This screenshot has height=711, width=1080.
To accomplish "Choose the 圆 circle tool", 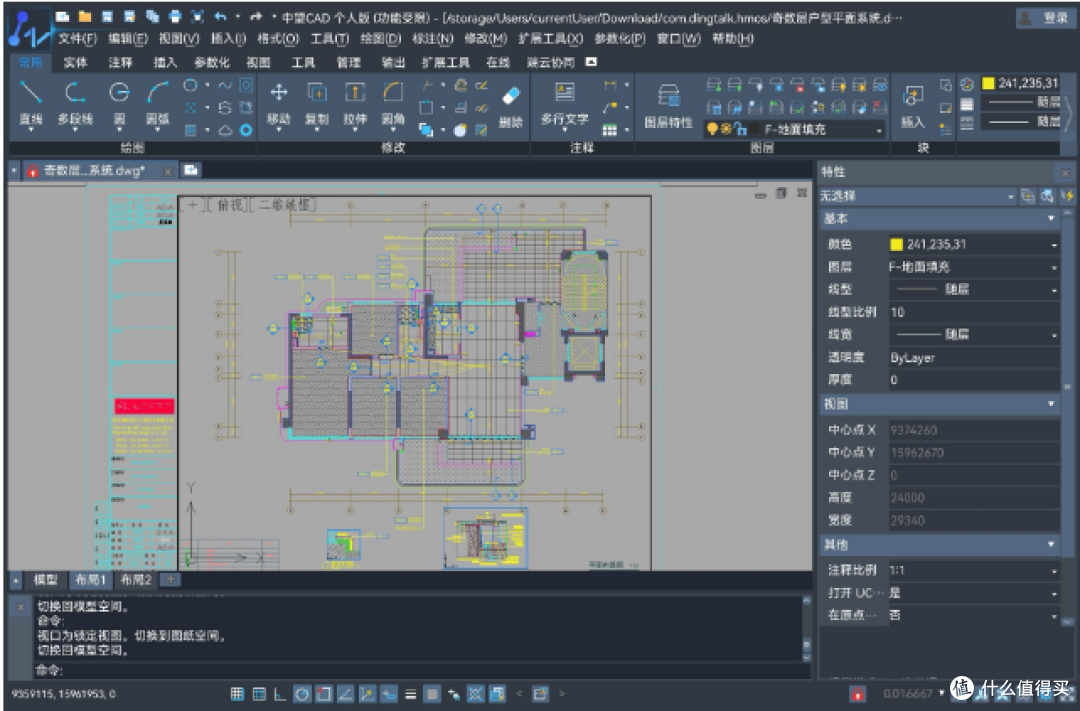I will tap(119, 103).
